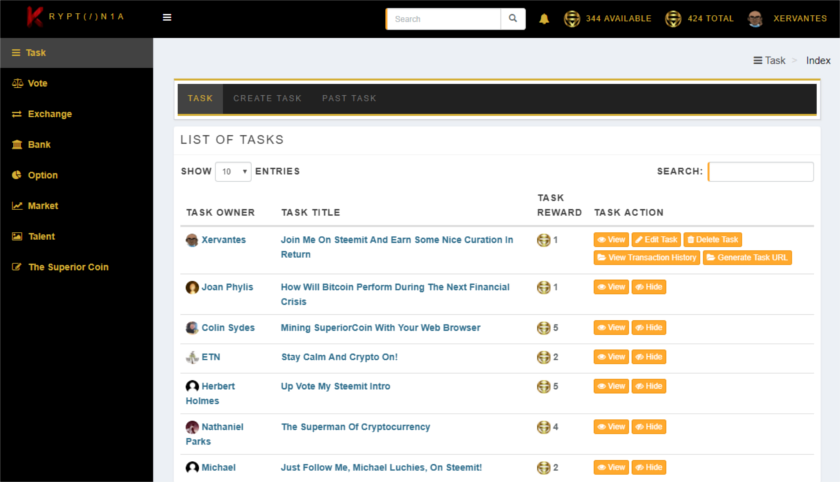The image size is (840, 482).
Task: Open How Will Bitcoin Perform task link
Action: pos(395,294)
